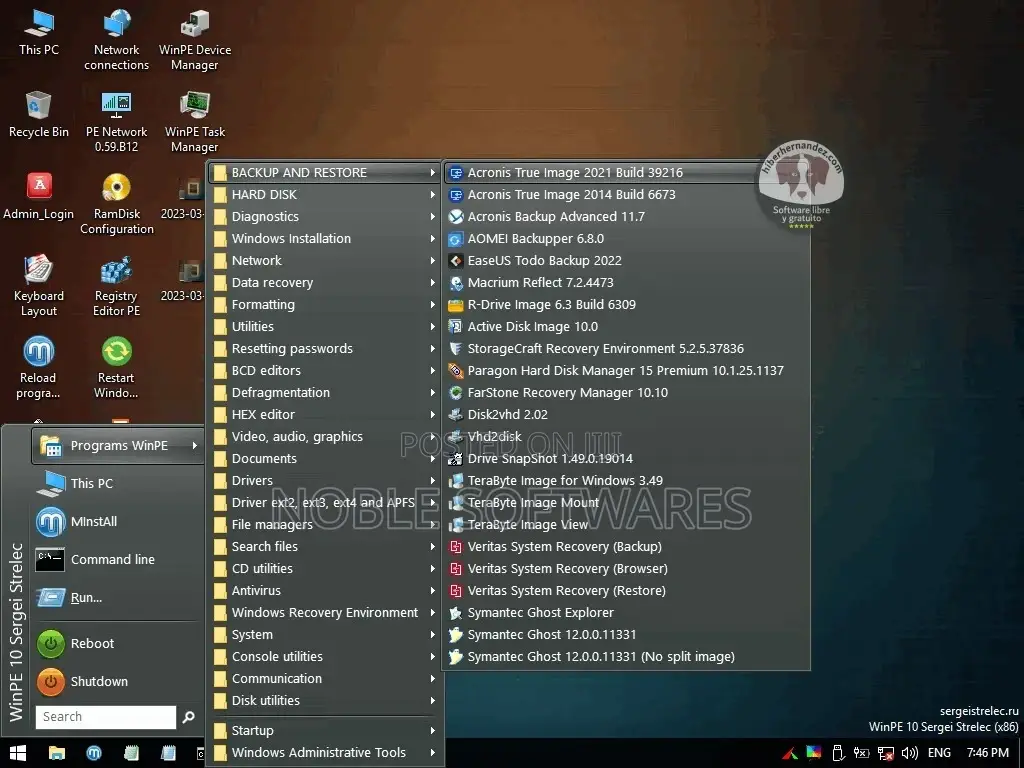Expand the Network program folder
Screen dimensions: 1024x768
(x=325, y=261)
